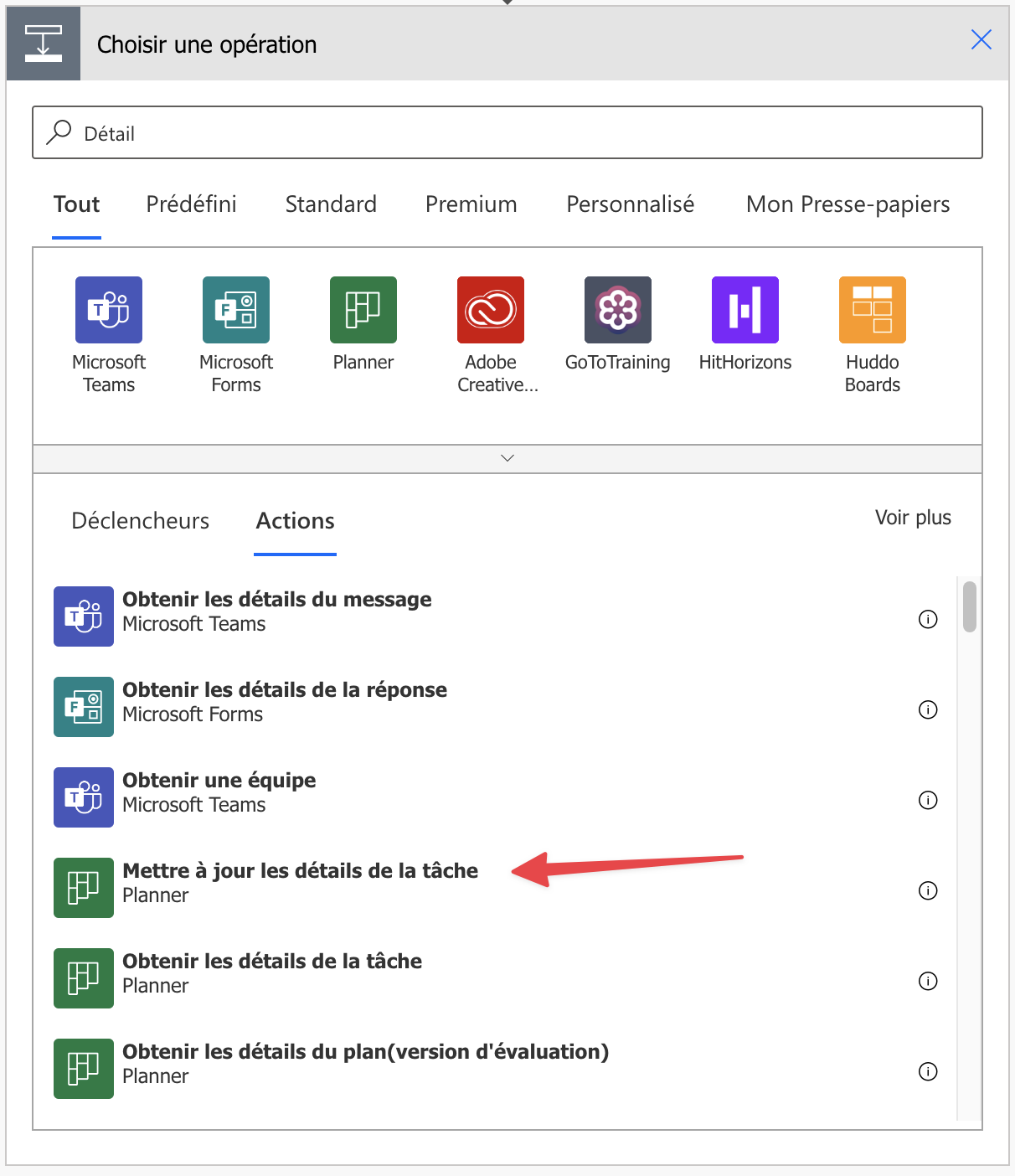Screen dimensions: 1015x1176
Task: Select the Microsoft Teams connector icon
Action: [x=109, y=310]
